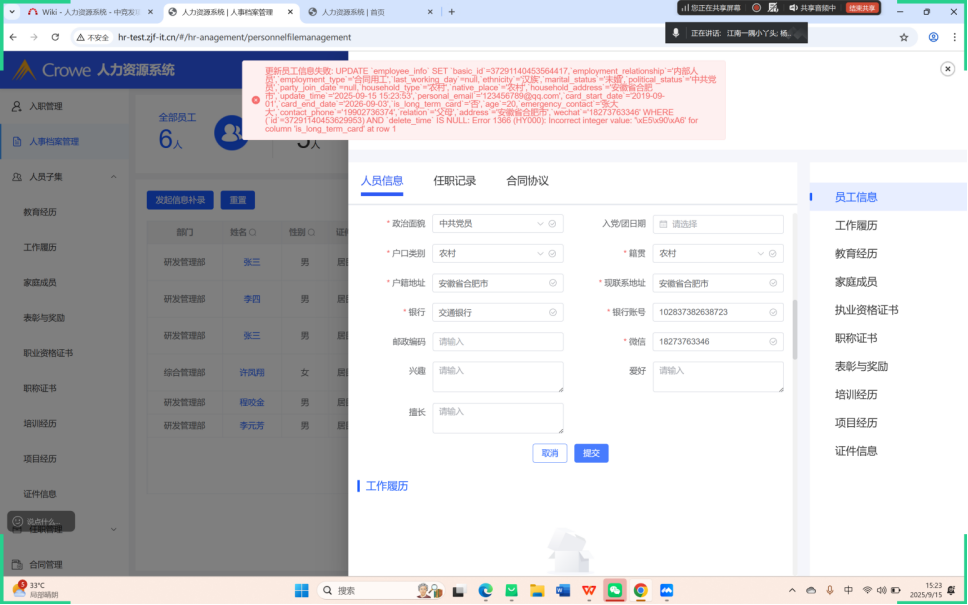This screenshot has height=605, width=968.
Task: Jump to 教育经历 in right anchor list
Action: pos(856,254)
